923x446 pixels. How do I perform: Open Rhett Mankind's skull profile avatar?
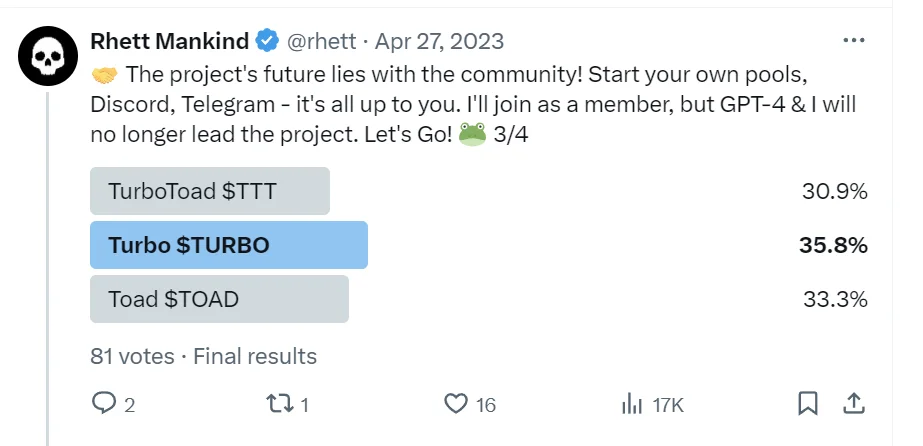click(x=48, y=56)
